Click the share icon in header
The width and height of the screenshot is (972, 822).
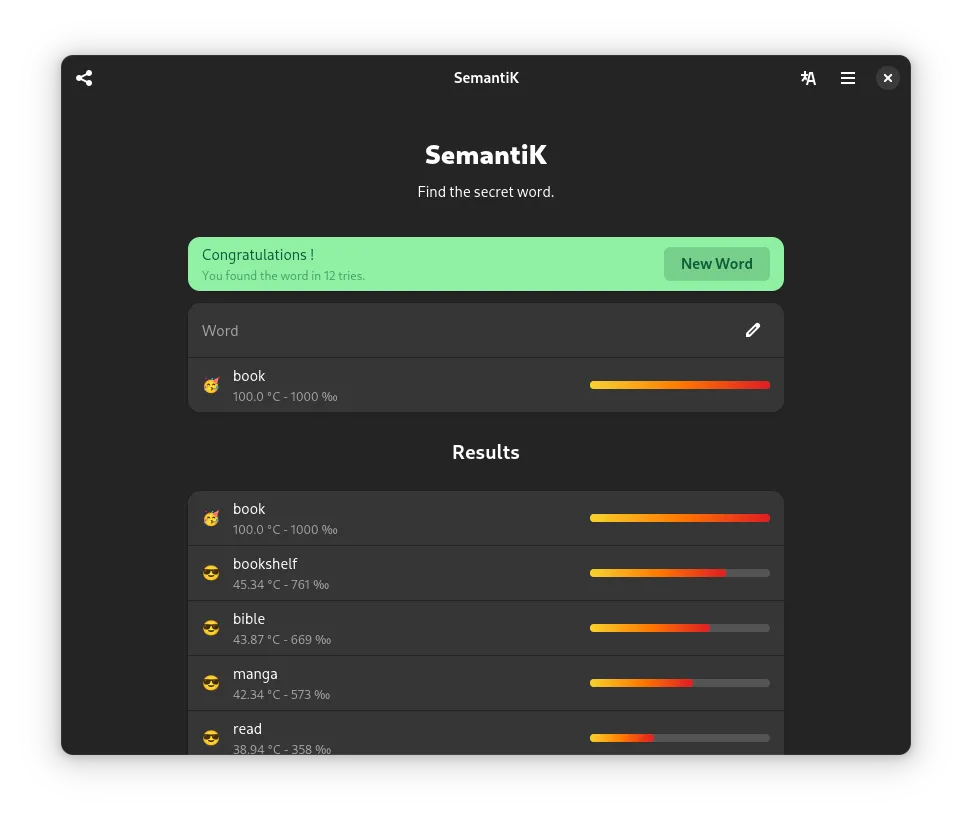click(x=84, y=78)
